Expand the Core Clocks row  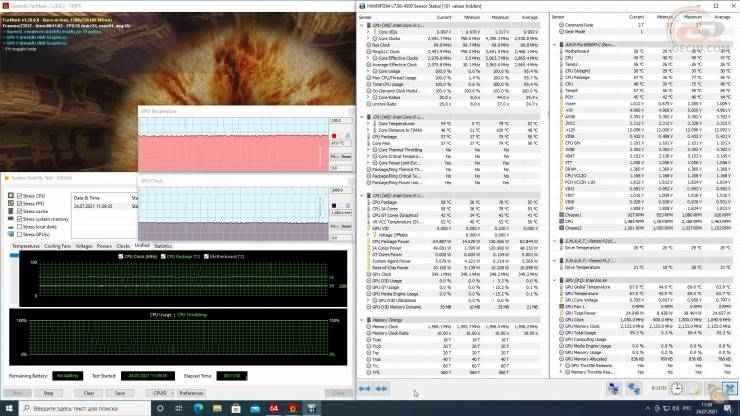369,38
